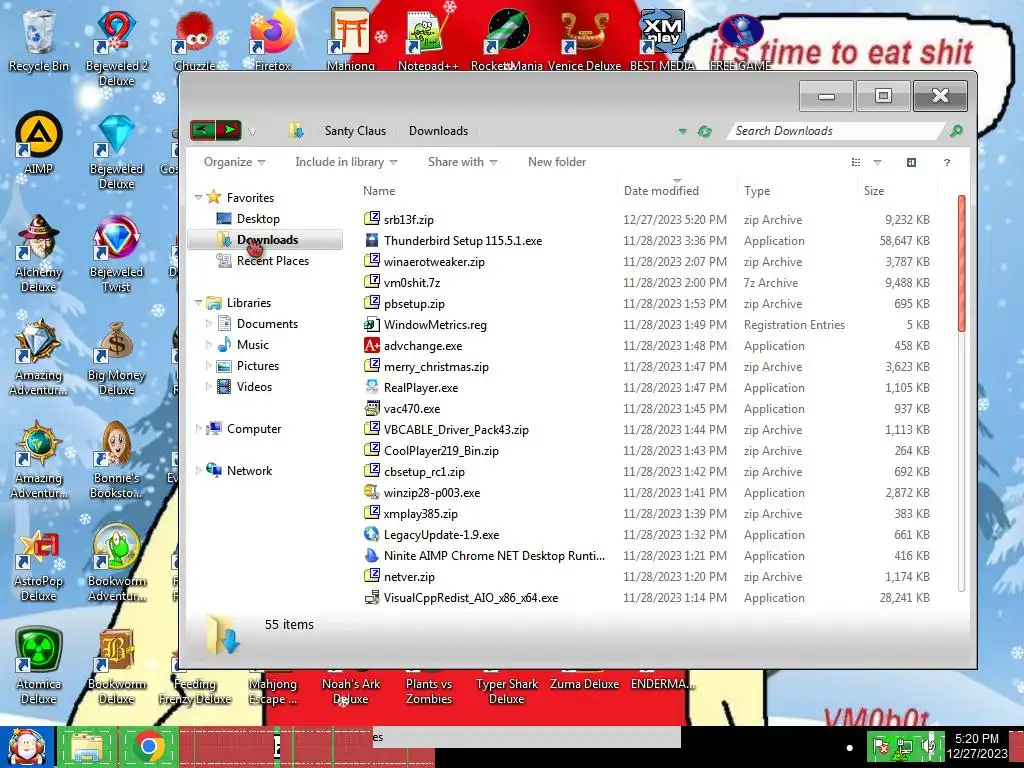Viewport: 1024px width, 768px height.
Task: Select vac470.exe application icon
Action: pyautogui.click(x=372, y=408)
